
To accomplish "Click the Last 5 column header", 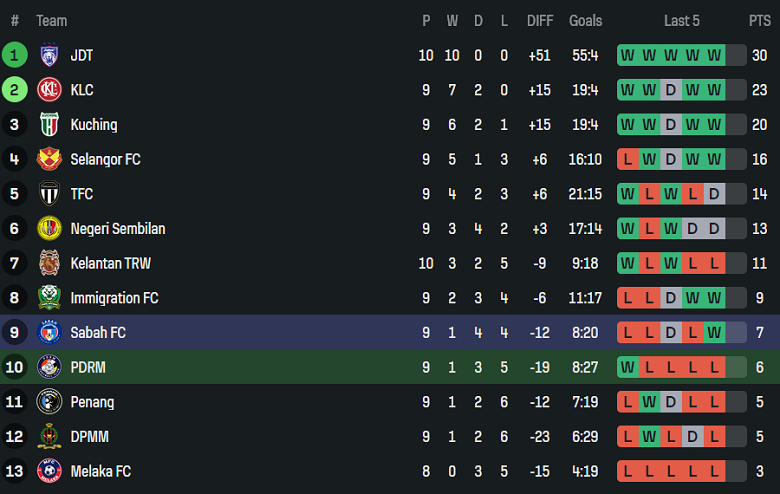I will click(x=682, y=21).
